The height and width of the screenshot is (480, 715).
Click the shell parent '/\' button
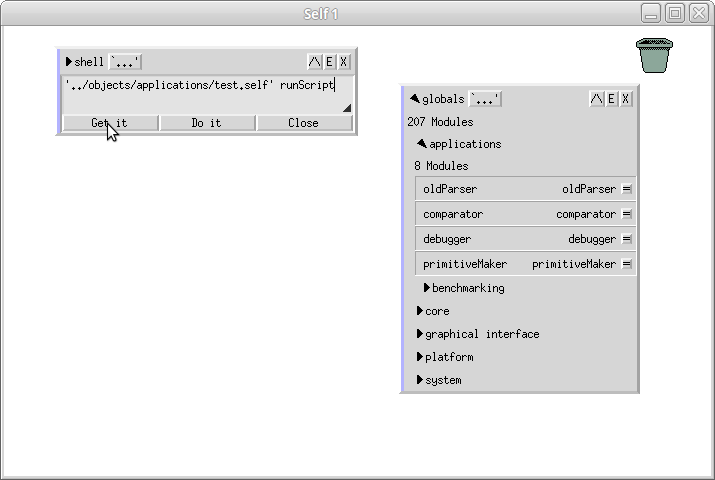click(315, 62)
